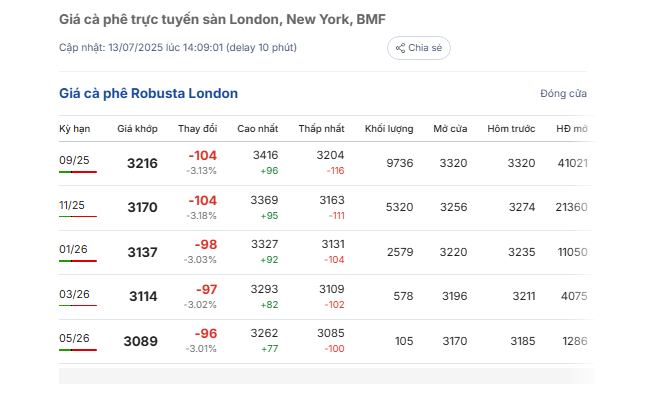Click the Thay đổi column header
This screenshot has height=396, width=660.
coord(197,129)
